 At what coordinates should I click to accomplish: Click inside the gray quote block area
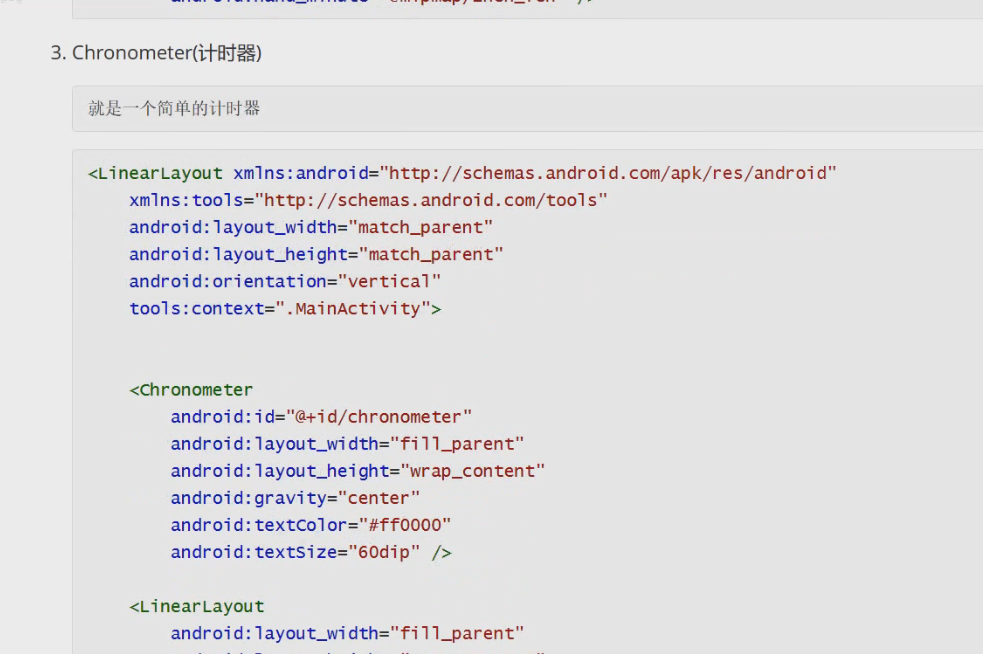500,108
